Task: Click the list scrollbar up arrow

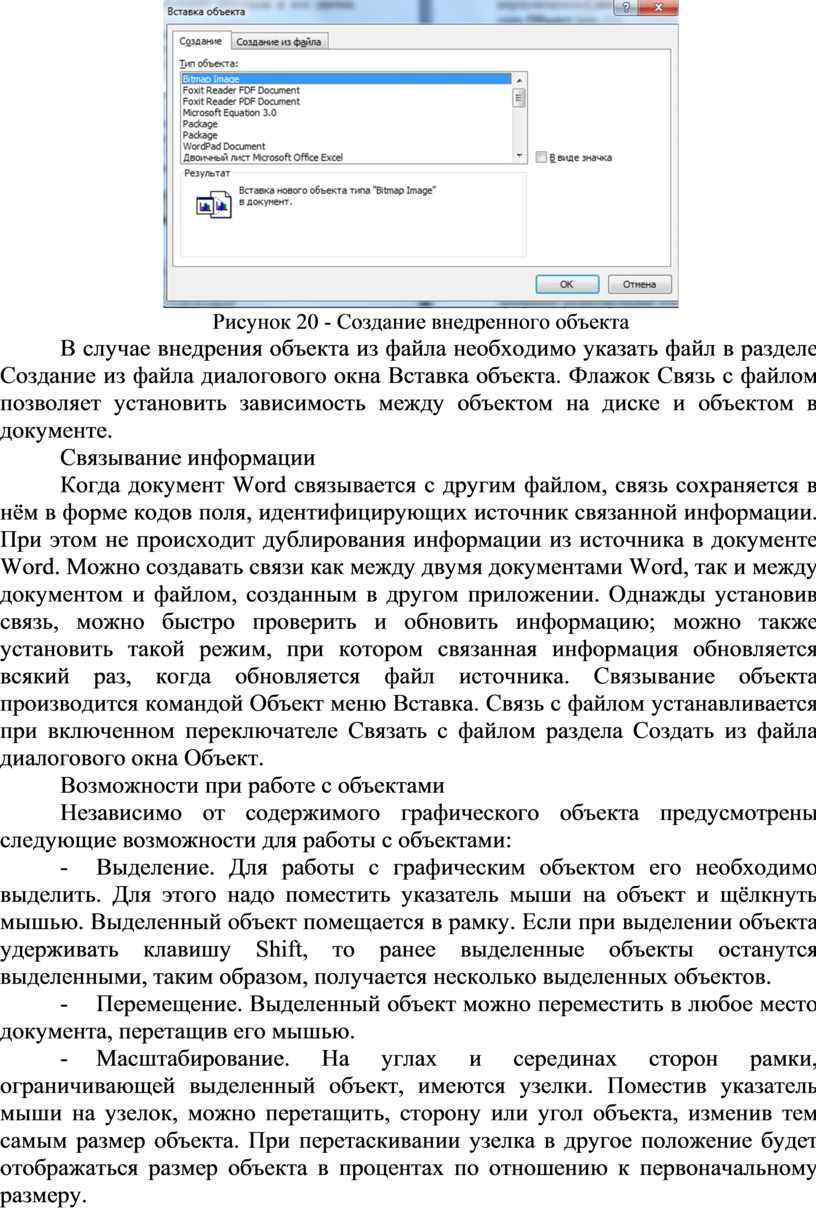Action: [519, 79]
